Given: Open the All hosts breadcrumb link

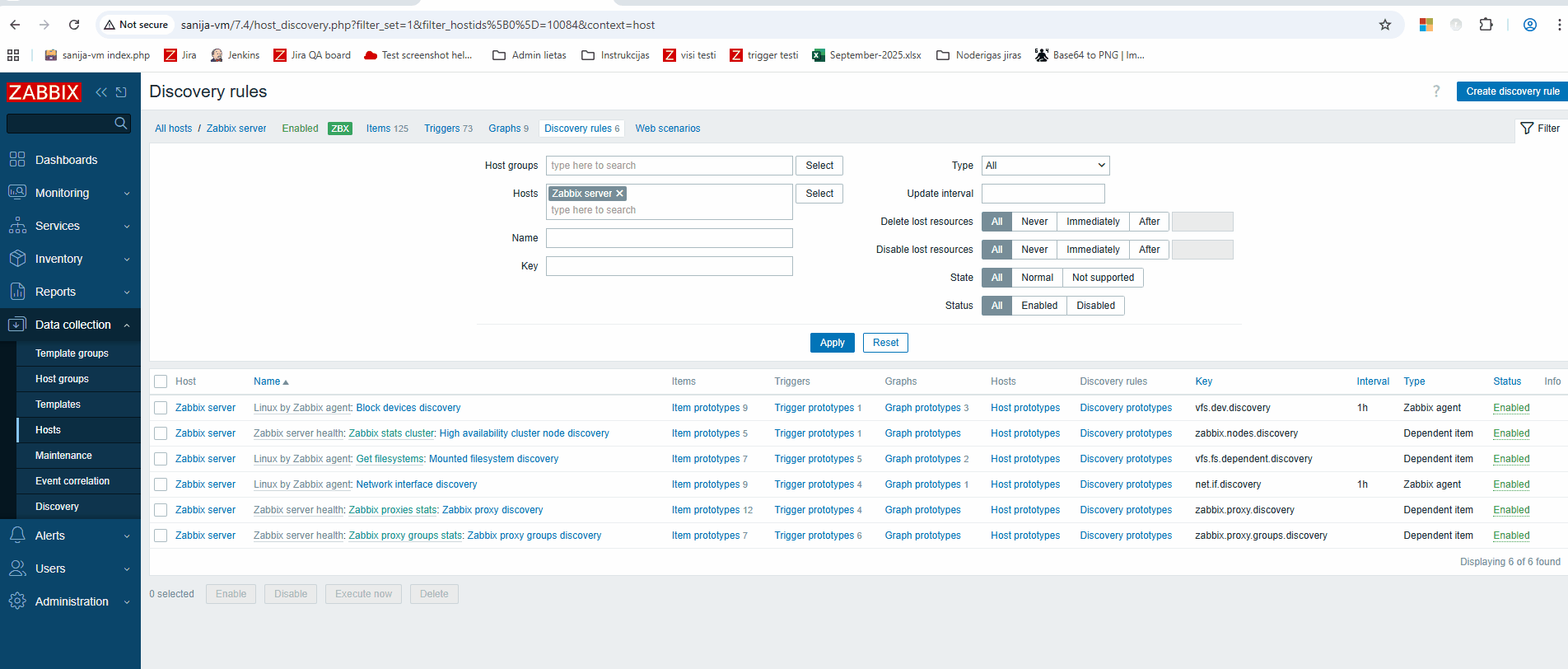Looking at the screenshot, I should point(173,129).
